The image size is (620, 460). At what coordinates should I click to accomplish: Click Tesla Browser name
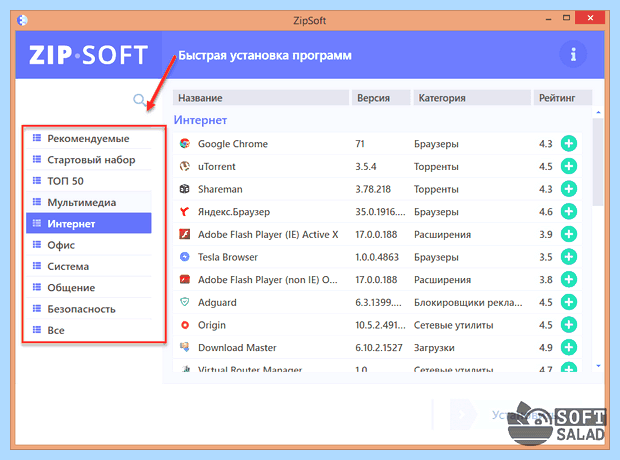coord(228,257)
